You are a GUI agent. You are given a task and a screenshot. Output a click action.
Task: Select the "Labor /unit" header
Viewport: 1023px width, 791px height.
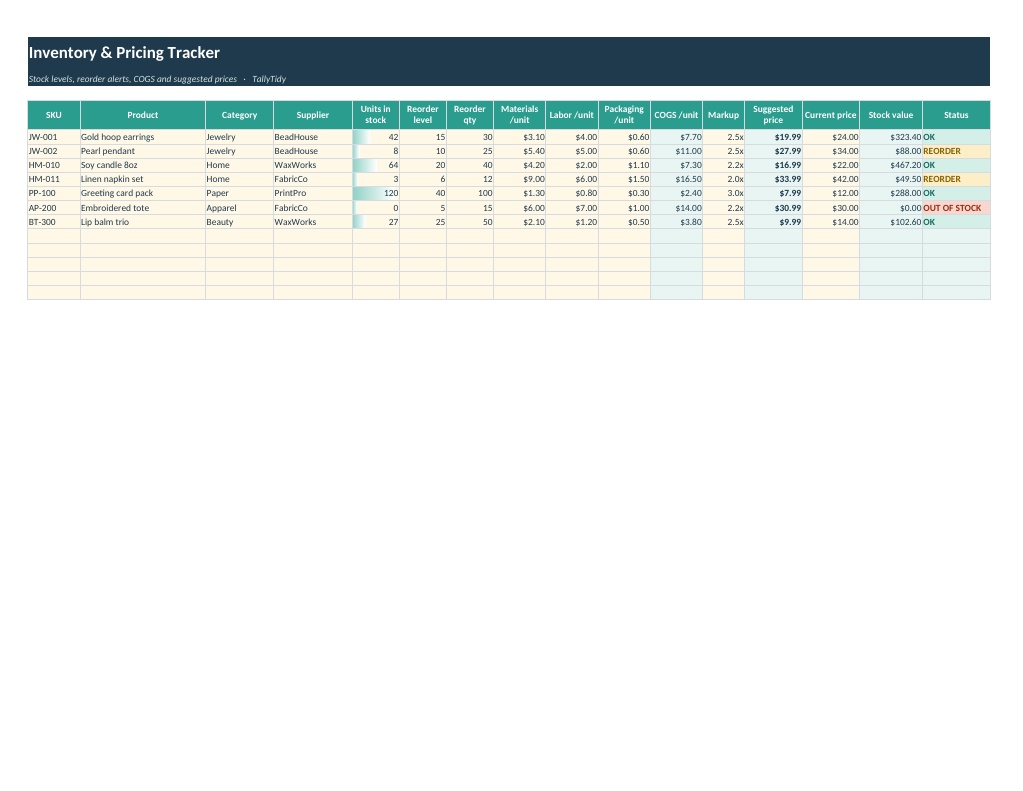click(x=572, y=115)
